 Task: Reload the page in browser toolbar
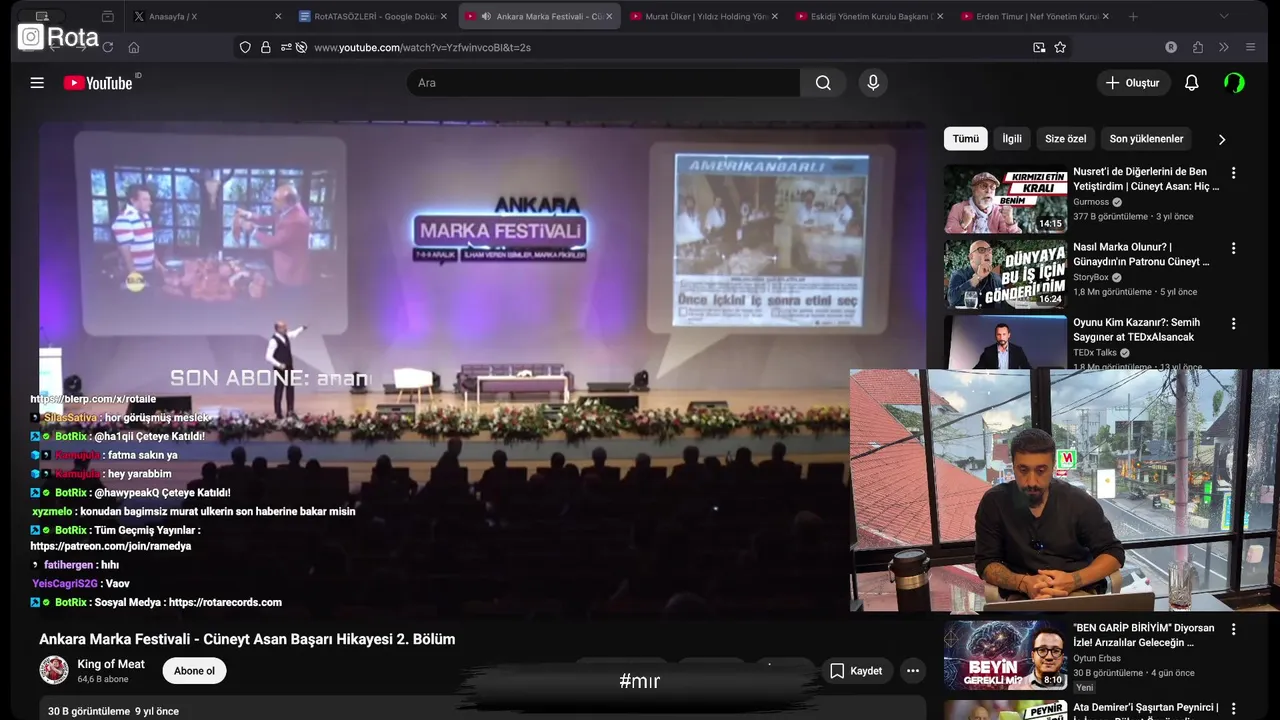pos(107,47)
